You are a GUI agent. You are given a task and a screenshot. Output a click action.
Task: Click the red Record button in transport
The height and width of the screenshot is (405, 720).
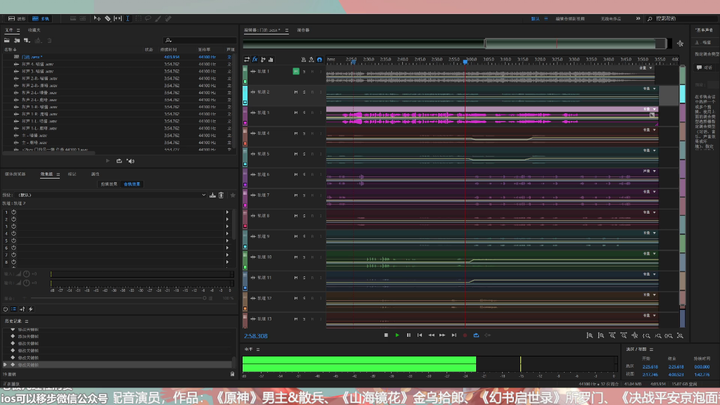point(465,335)
